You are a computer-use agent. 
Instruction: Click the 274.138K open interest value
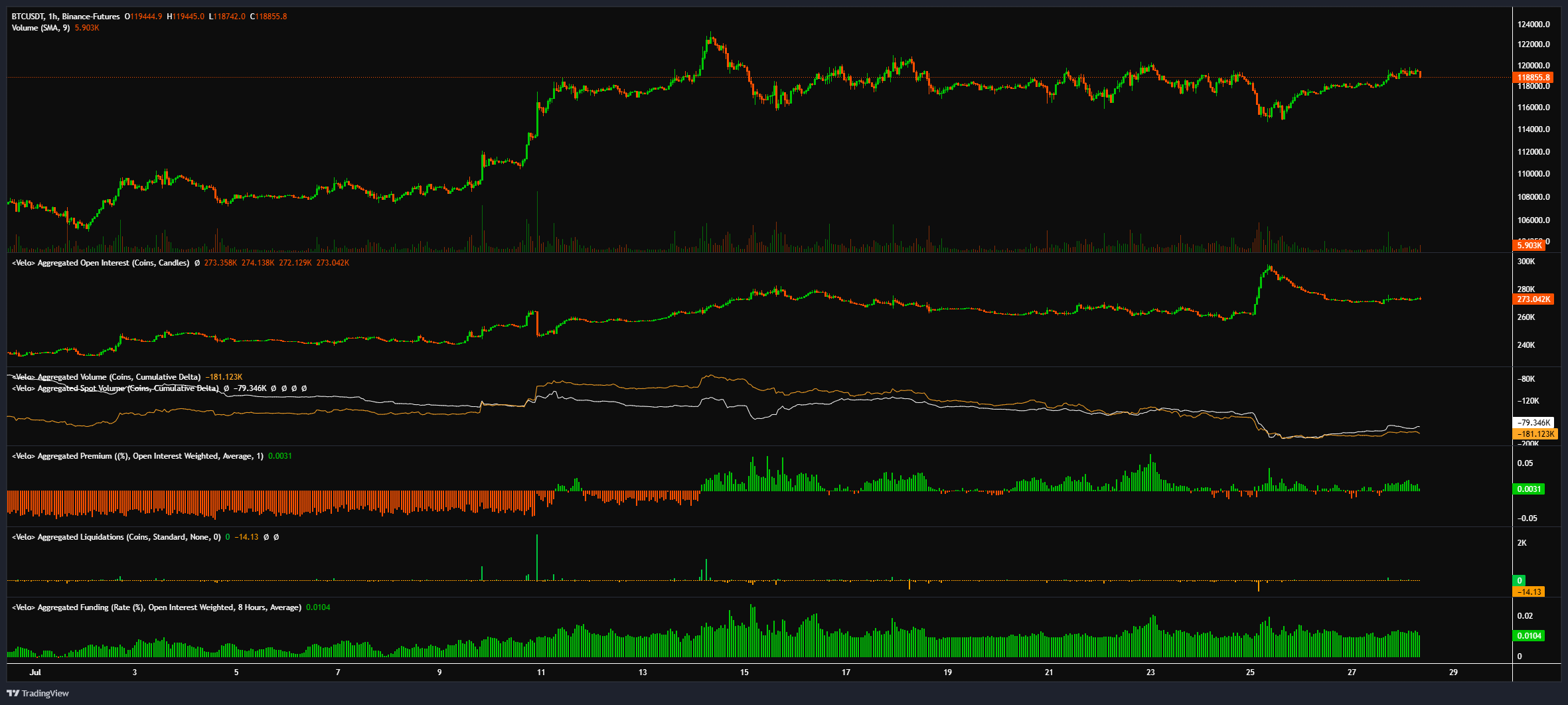(x=258, y=263)
